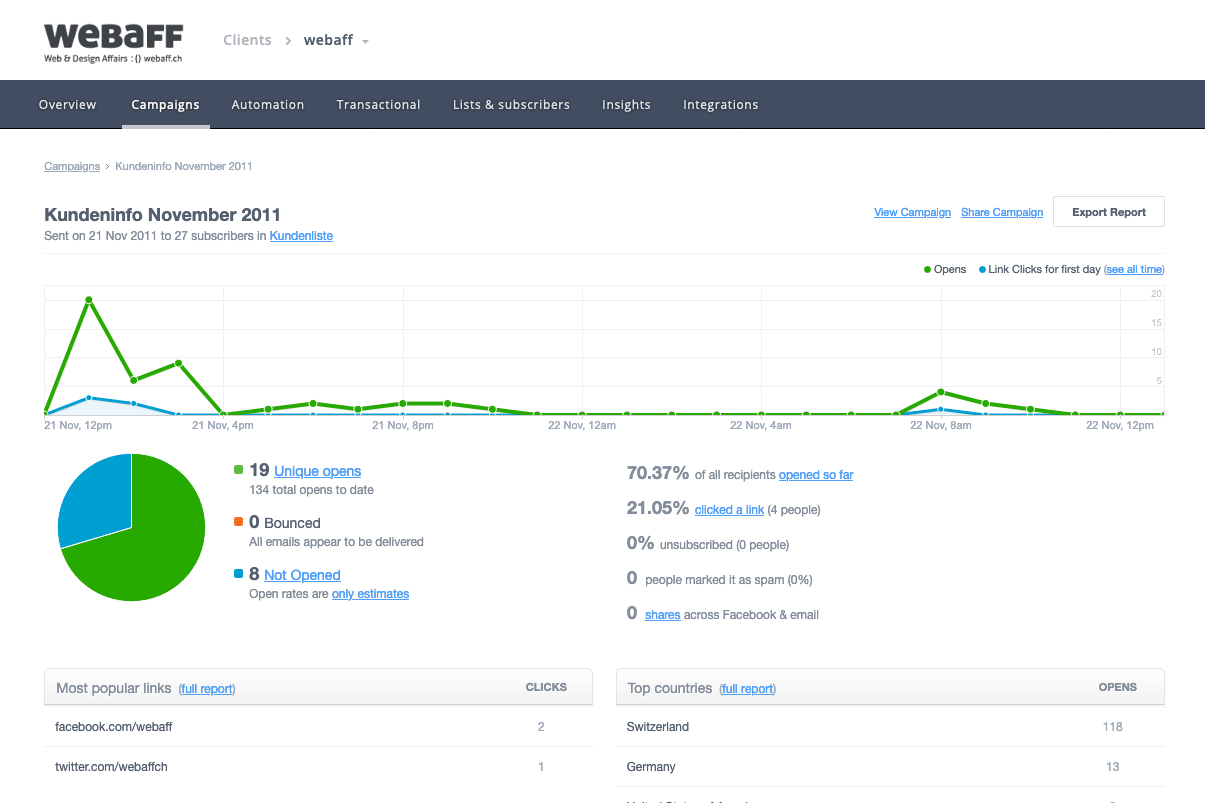Click the peak opens point on the chart

tap(89, 300)
